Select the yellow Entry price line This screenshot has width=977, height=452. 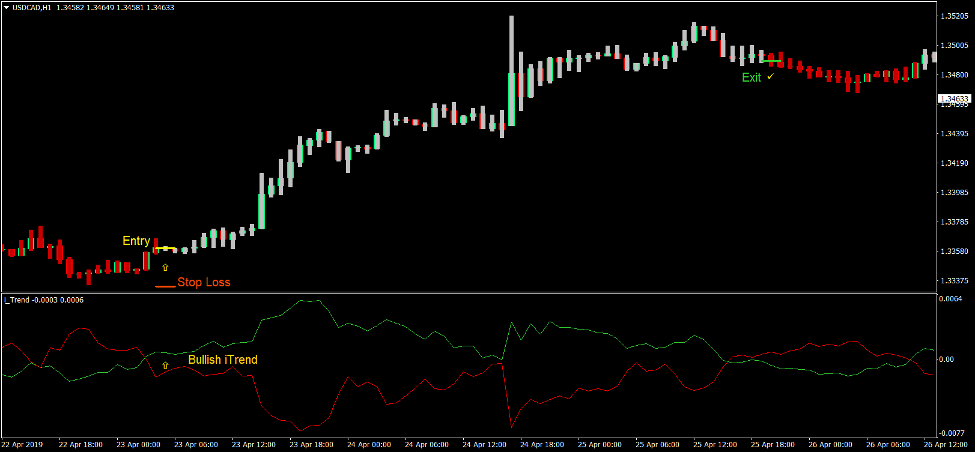point(164,248)
